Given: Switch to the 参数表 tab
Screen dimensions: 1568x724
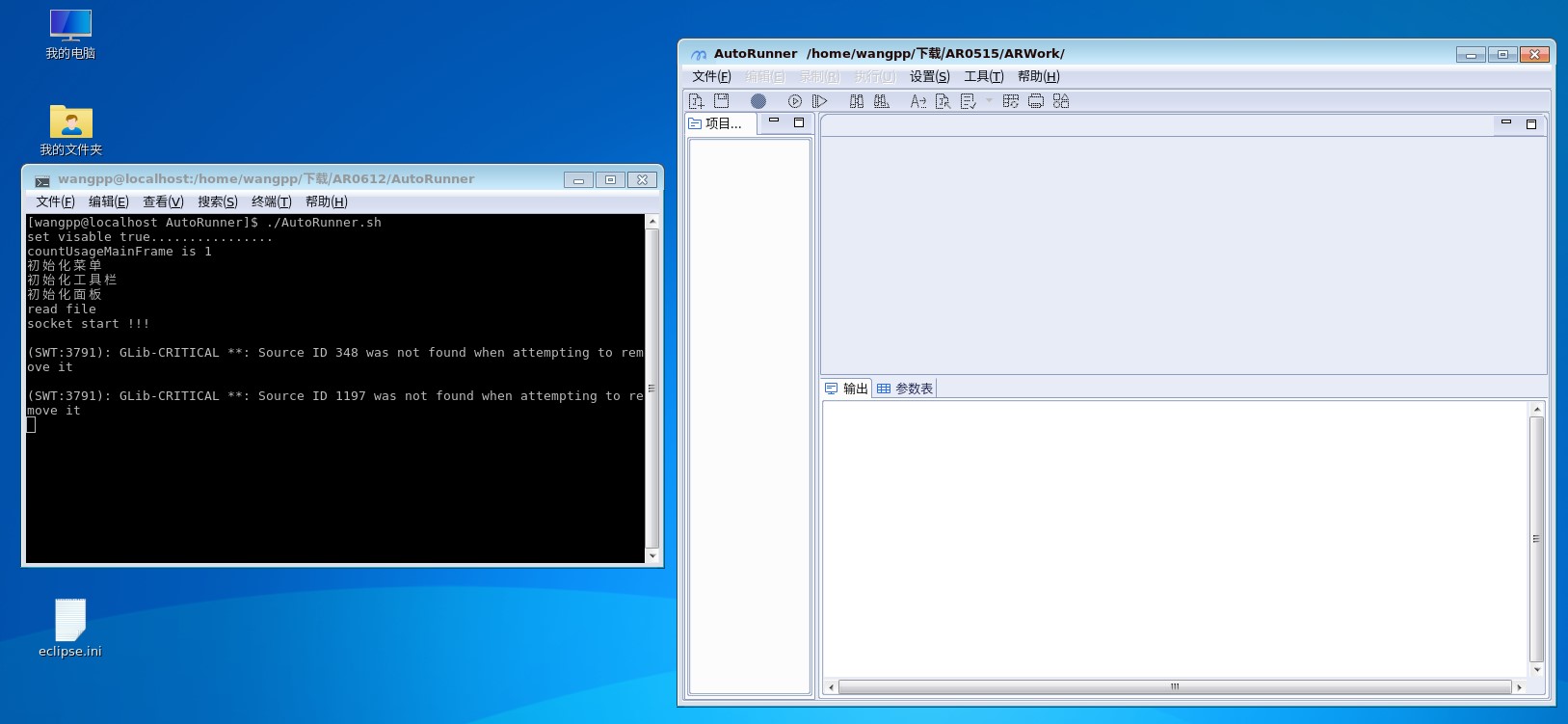Looking at the screenshot, I should (905, 389).
